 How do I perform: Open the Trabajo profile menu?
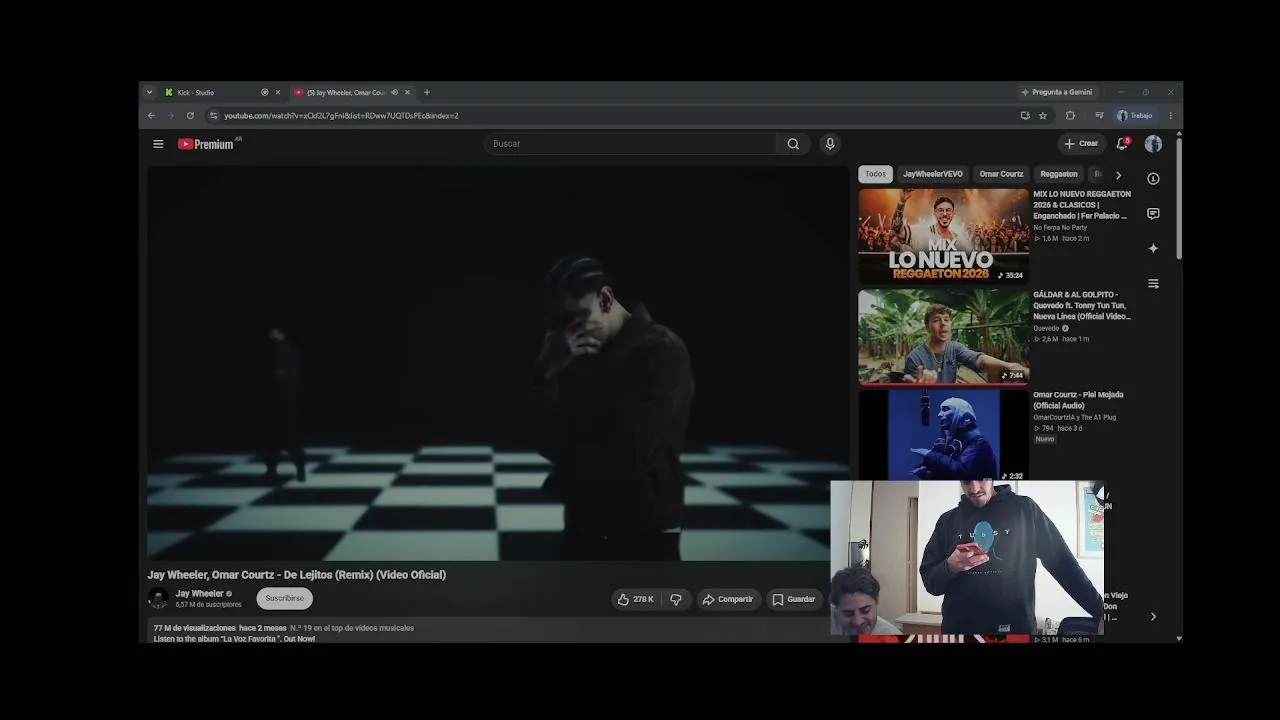pyautogui.click(x=1135, y=116)
